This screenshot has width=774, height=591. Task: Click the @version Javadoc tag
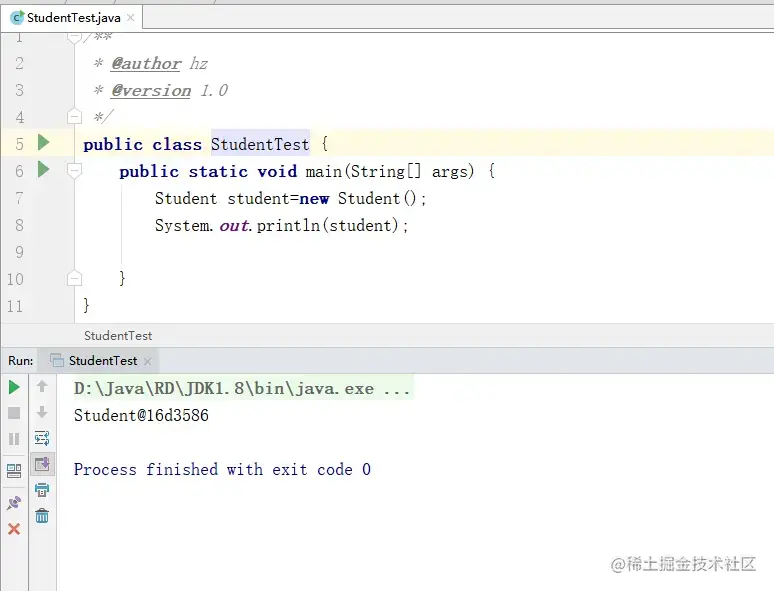[151, 91]
